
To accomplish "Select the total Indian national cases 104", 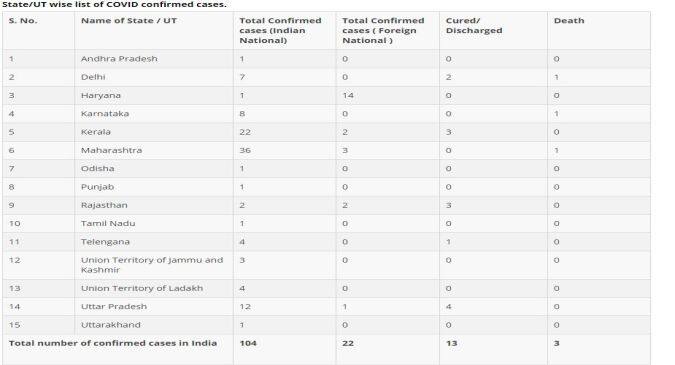I will [248, 343].
